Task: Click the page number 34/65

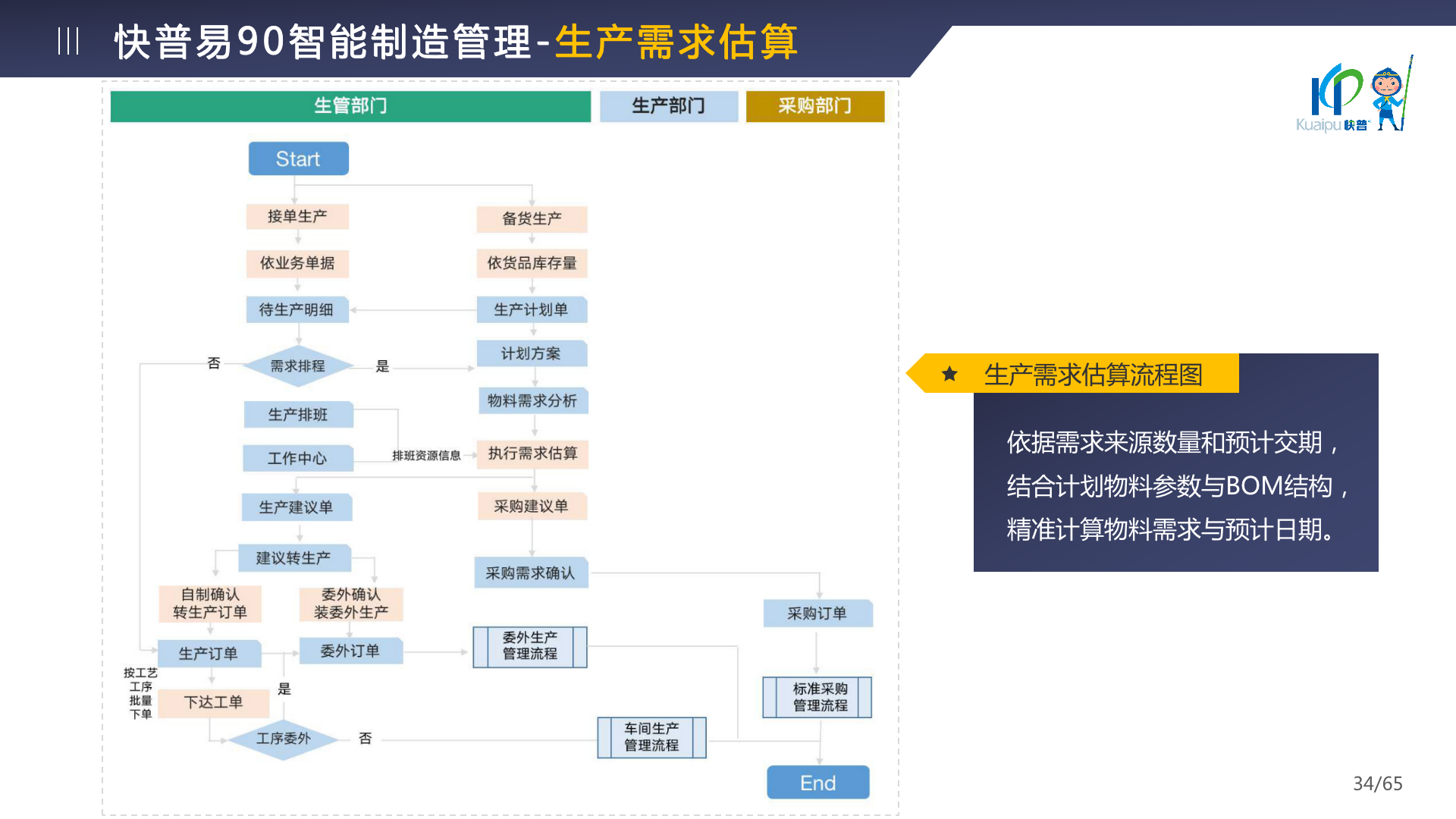Action: pos(1377,783)
